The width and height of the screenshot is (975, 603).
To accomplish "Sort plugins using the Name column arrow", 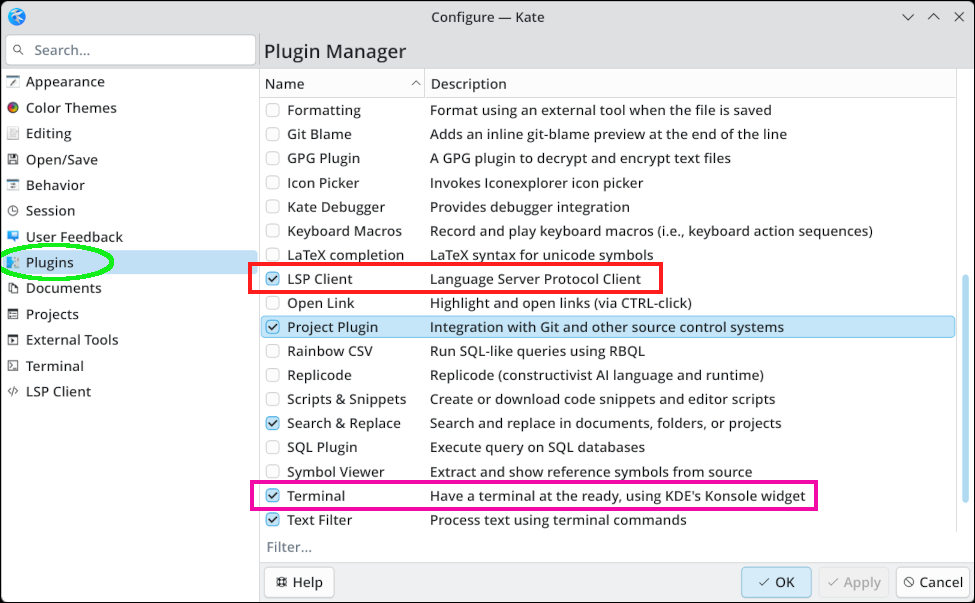I will [x=415, y=84].
